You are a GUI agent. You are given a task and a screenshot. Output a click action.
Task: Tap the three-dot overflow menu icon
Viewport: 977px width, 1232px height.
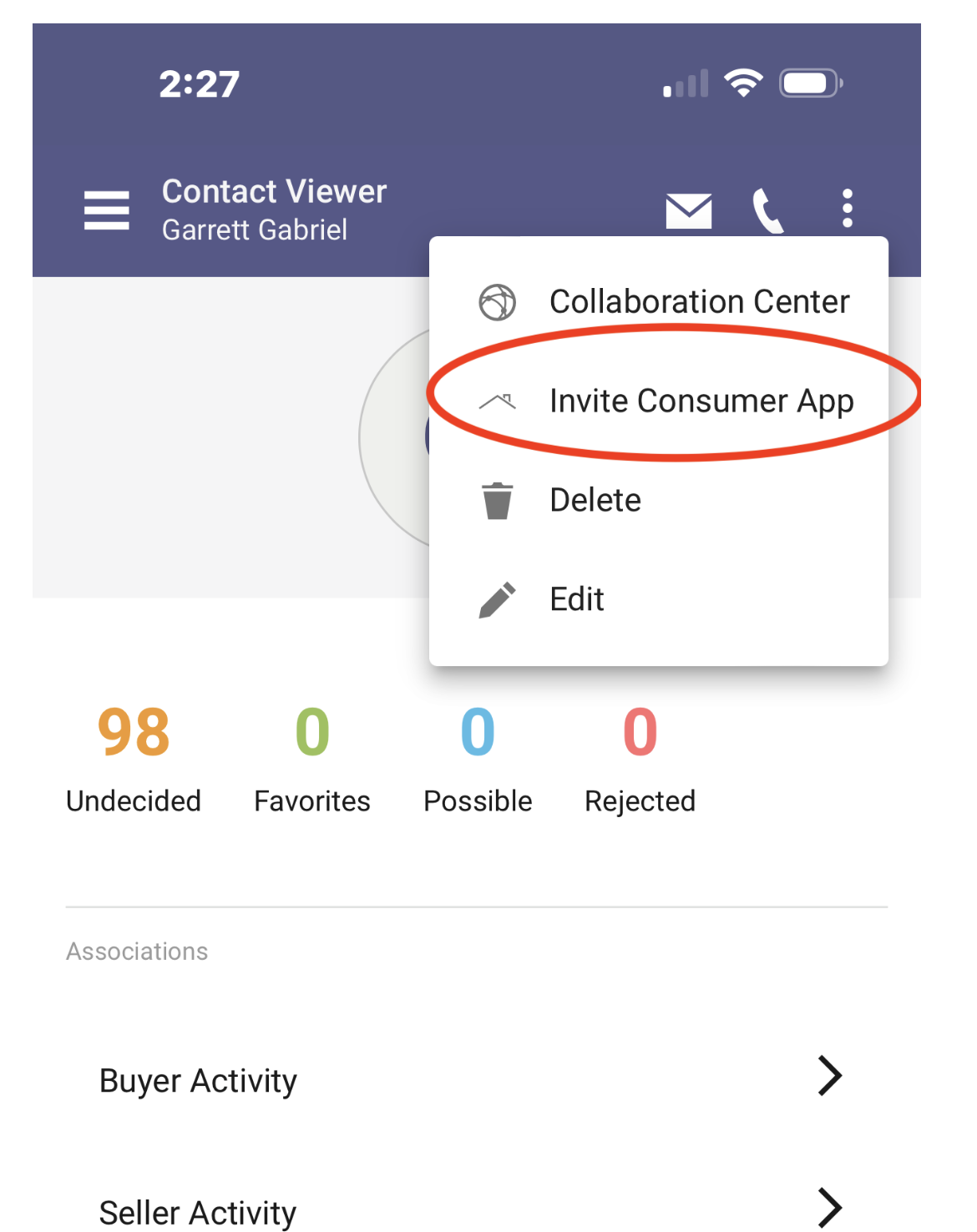coord(847,208)
